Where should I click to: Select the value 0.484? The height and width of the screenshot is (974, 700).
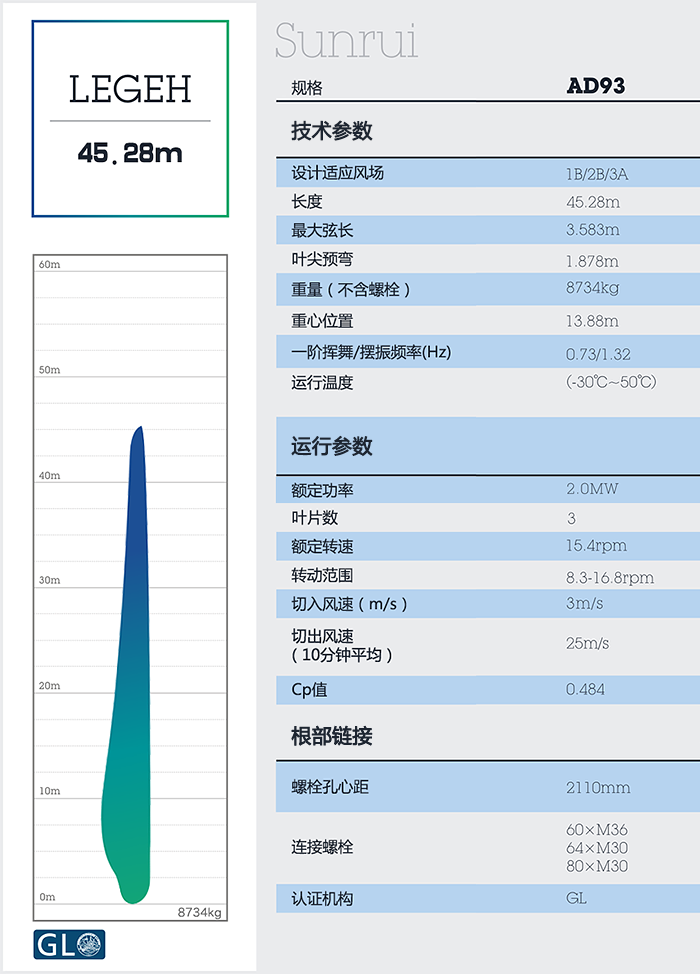(585, 689)
